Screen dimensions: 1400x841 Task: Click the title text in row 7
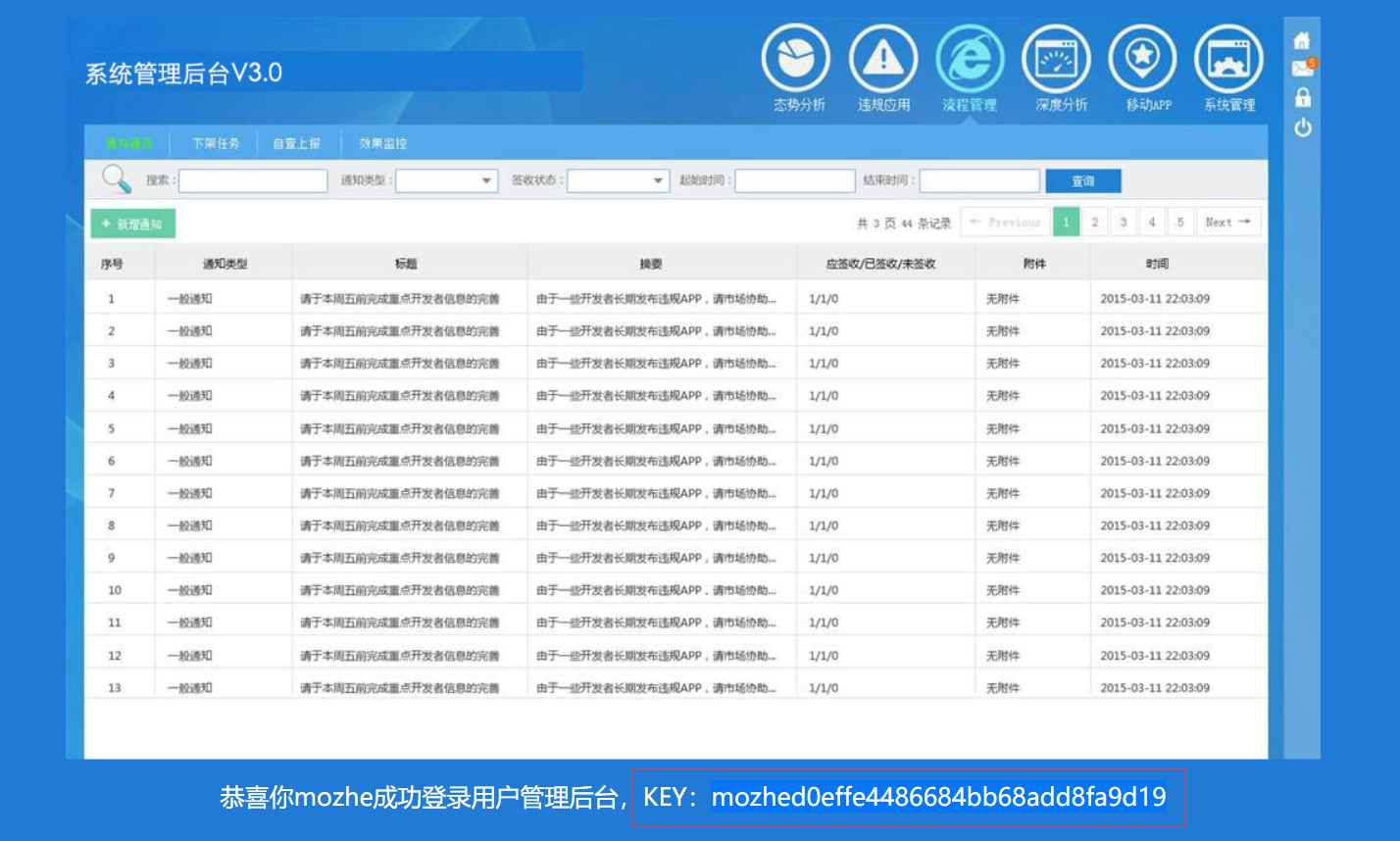400,493
